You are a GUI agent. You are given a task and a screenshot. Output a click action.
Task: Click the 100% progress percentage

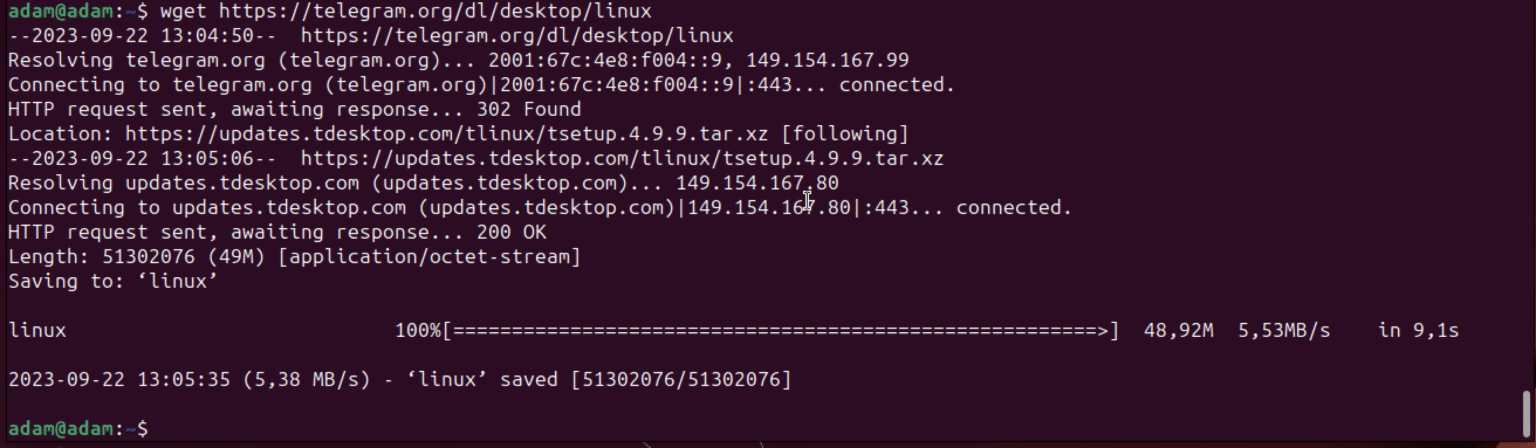(418, 330)
